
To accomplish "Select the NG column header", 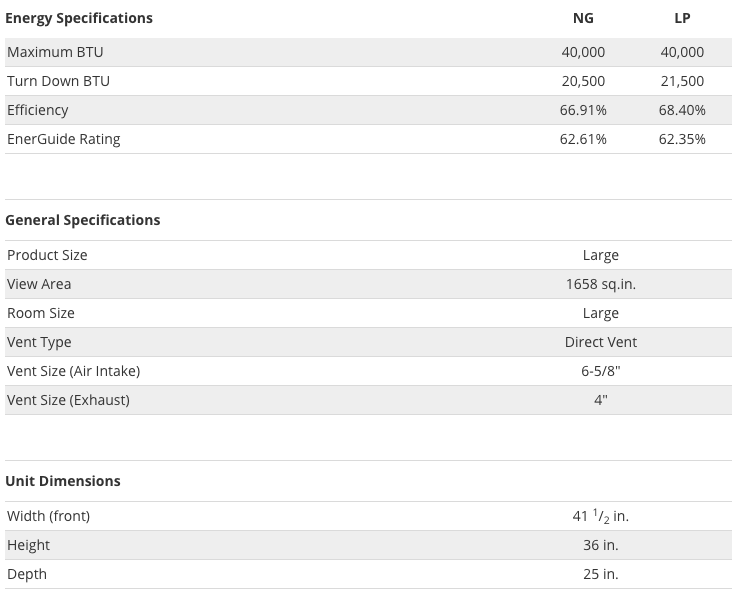I will (x=583, y=18).
